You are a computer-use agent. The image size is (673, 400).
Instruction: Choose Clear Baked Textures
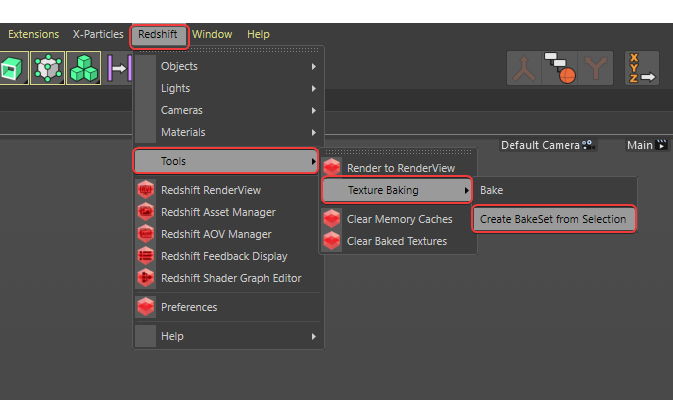[x=398, y=241]
